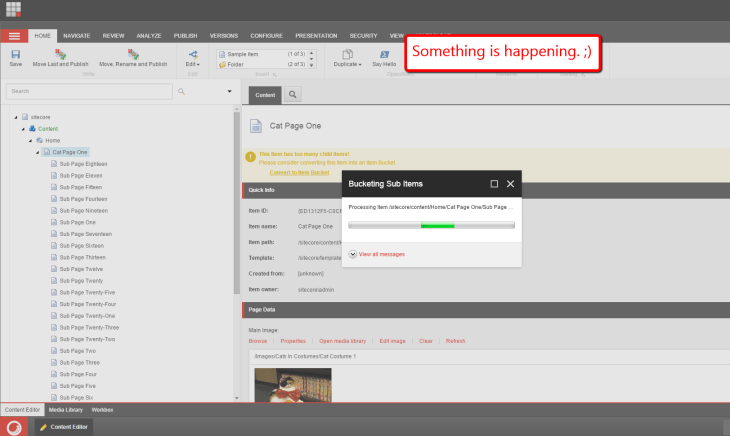The height and width of the screenshot is (436, 730).
Task: Click the Open media library link
Action: pos(342,341)
